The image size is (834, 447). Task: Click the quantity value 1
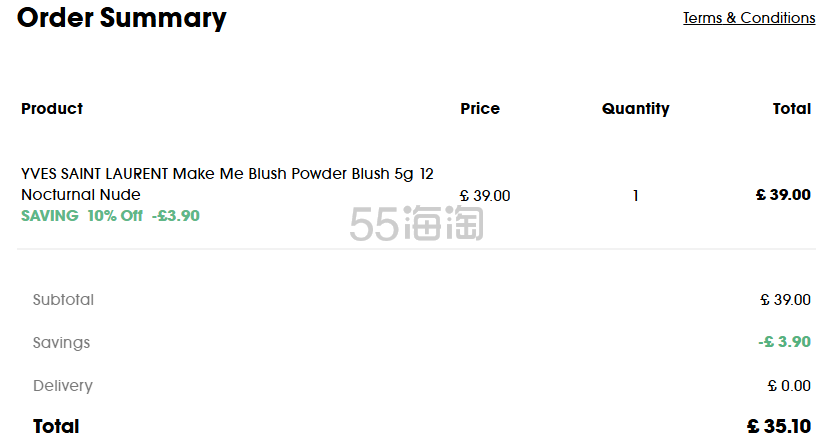(636, 196)
